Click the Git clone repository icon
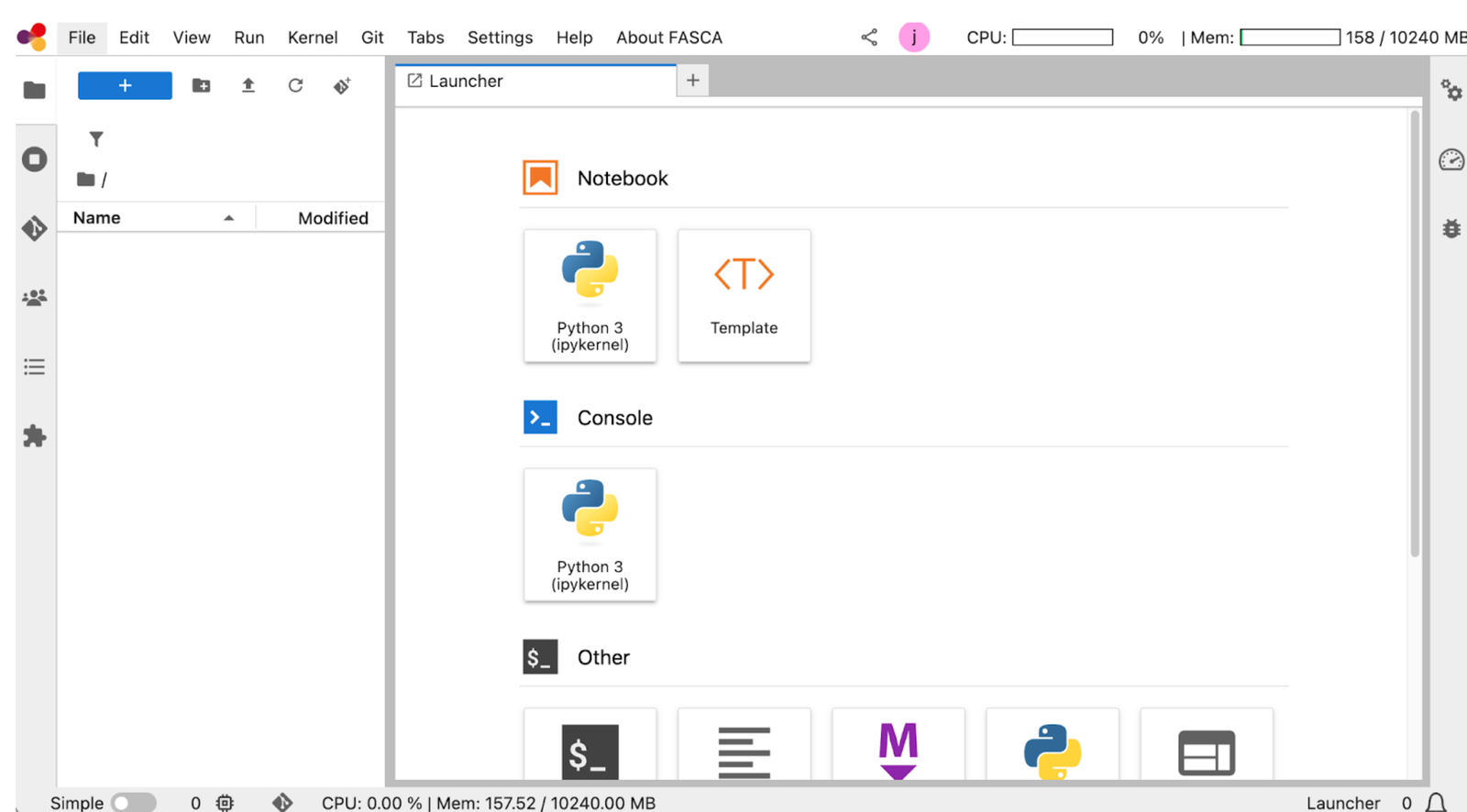 [342, 85]
